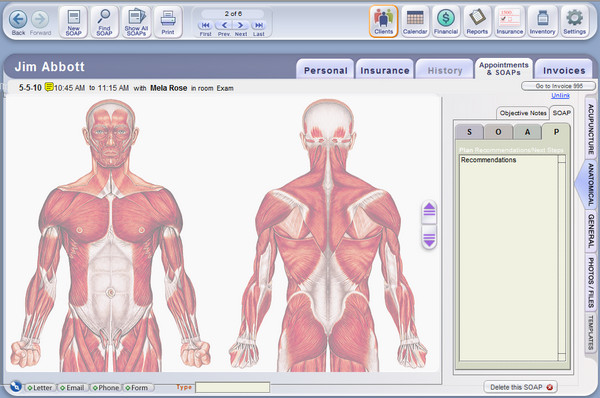Screen dimensions: 600x398
Task: Click the purple down arrow on anatomy view
Action: [x=429, y=237]
